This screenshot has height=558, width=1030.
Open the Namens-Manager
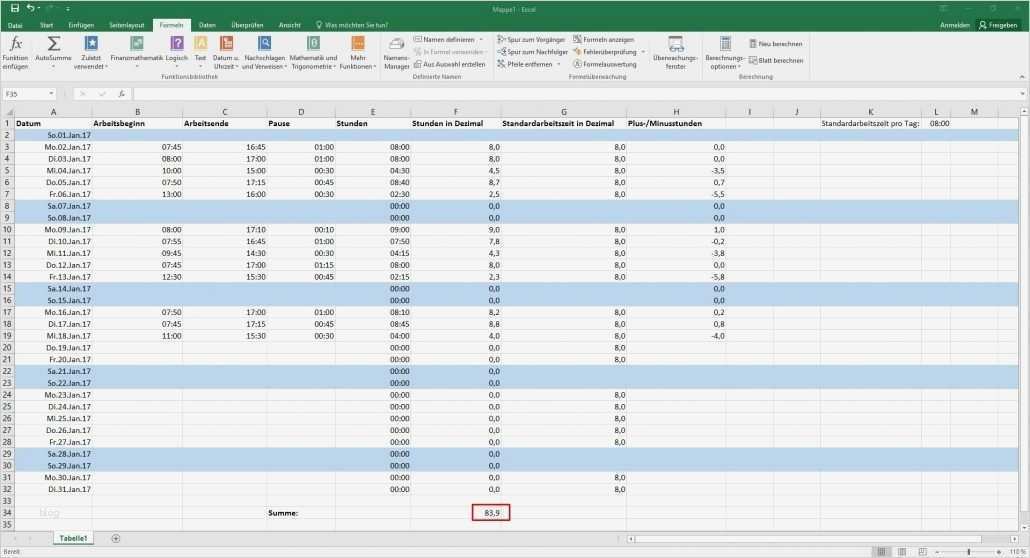pos(396,53)
